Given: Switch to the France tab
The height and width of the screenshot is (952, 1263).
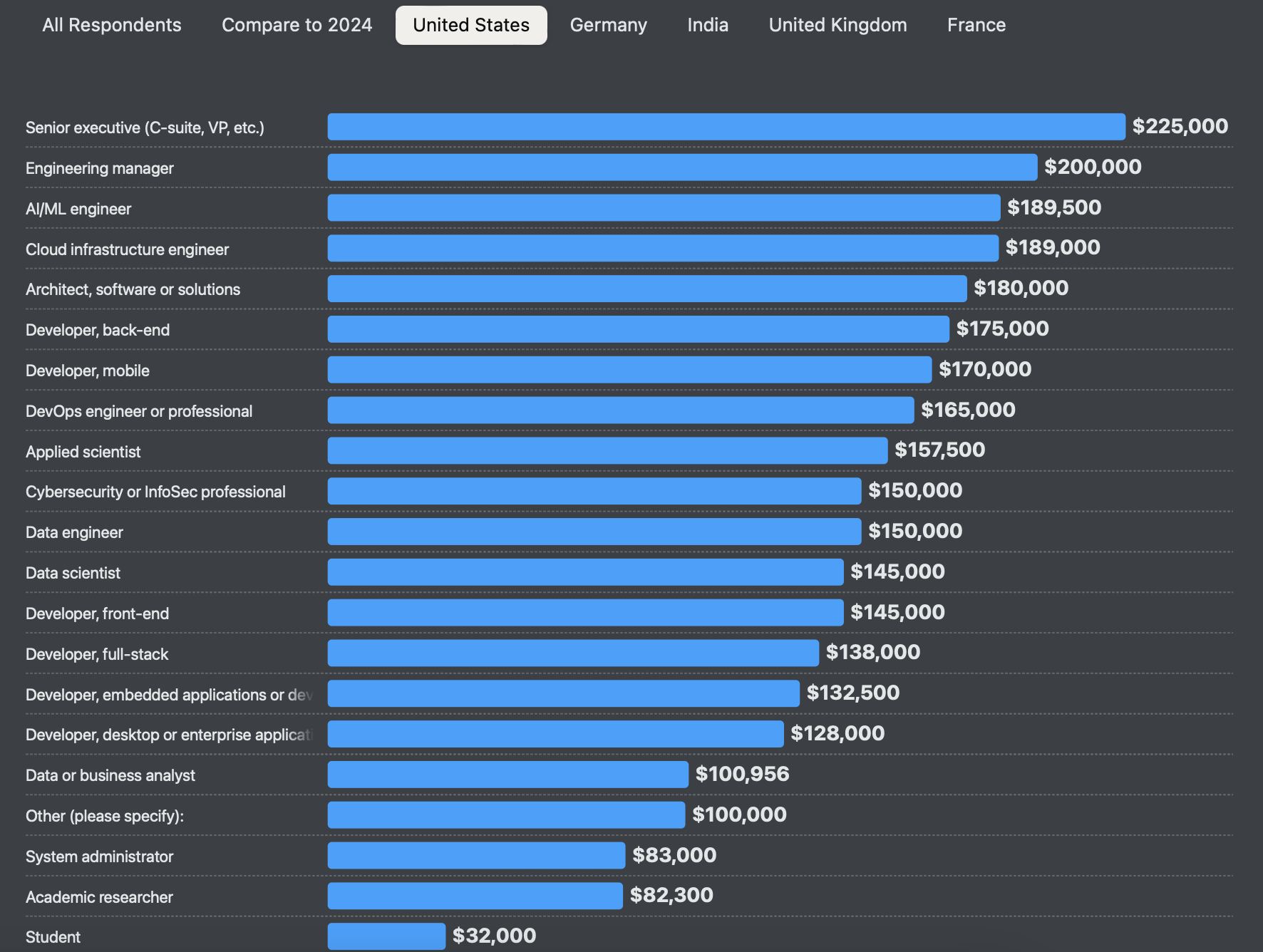Looking at the screenshot, I should tap(976, 25).
